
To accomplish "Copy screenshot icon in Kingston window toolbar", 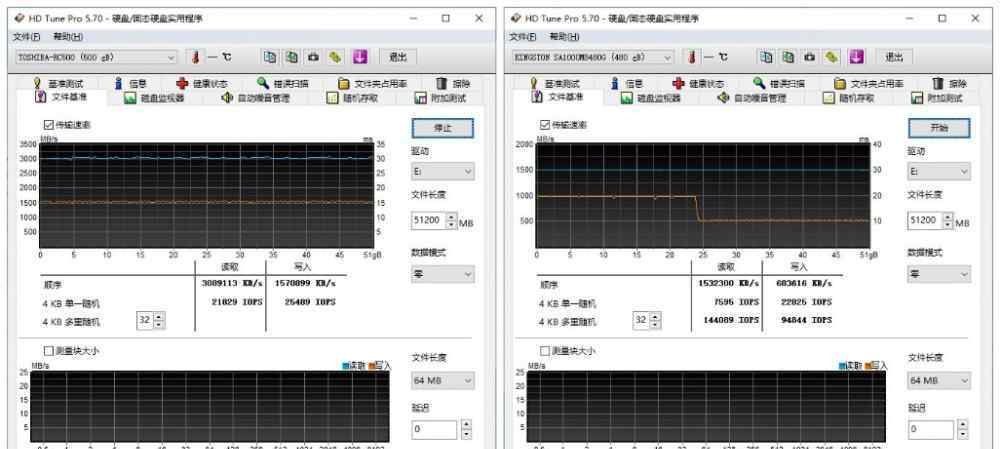I will pyautogui.click(x=788, y=57).
